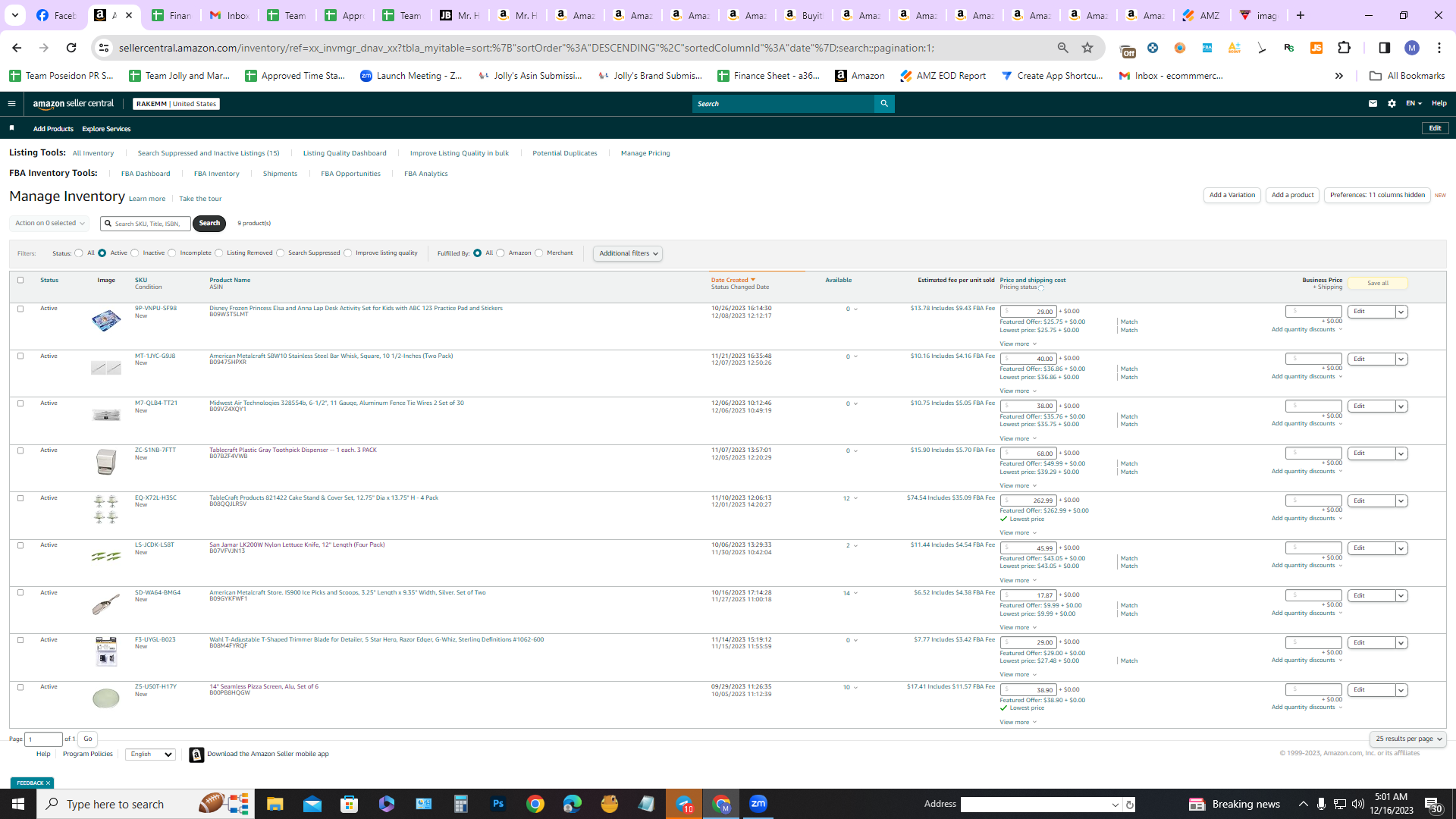This screenshot has width=1456, height=819.
Task: Open the settings gear icon
Action: coord(1392,104)
